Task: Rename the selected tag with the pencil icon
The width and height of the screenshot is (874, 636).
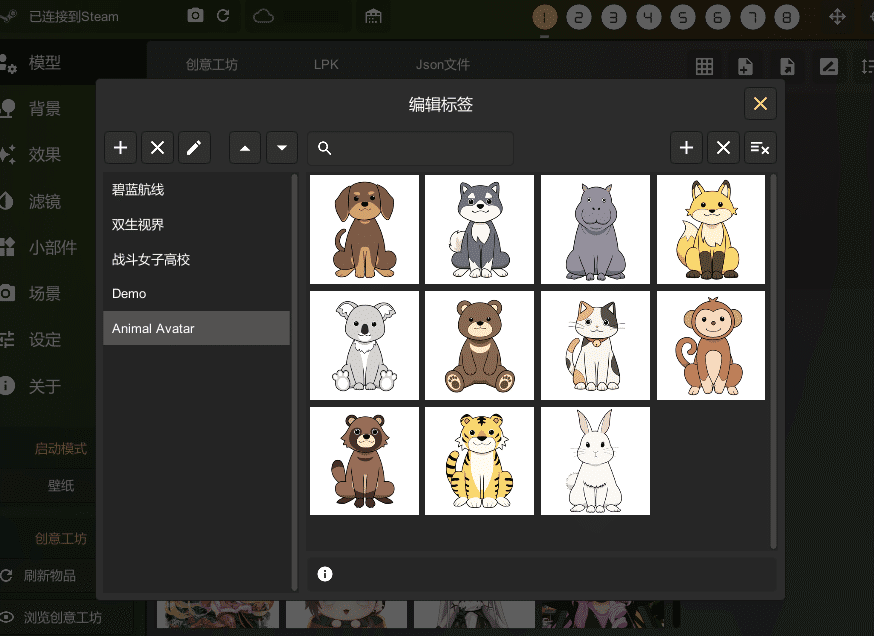Action: pos(194,148)
